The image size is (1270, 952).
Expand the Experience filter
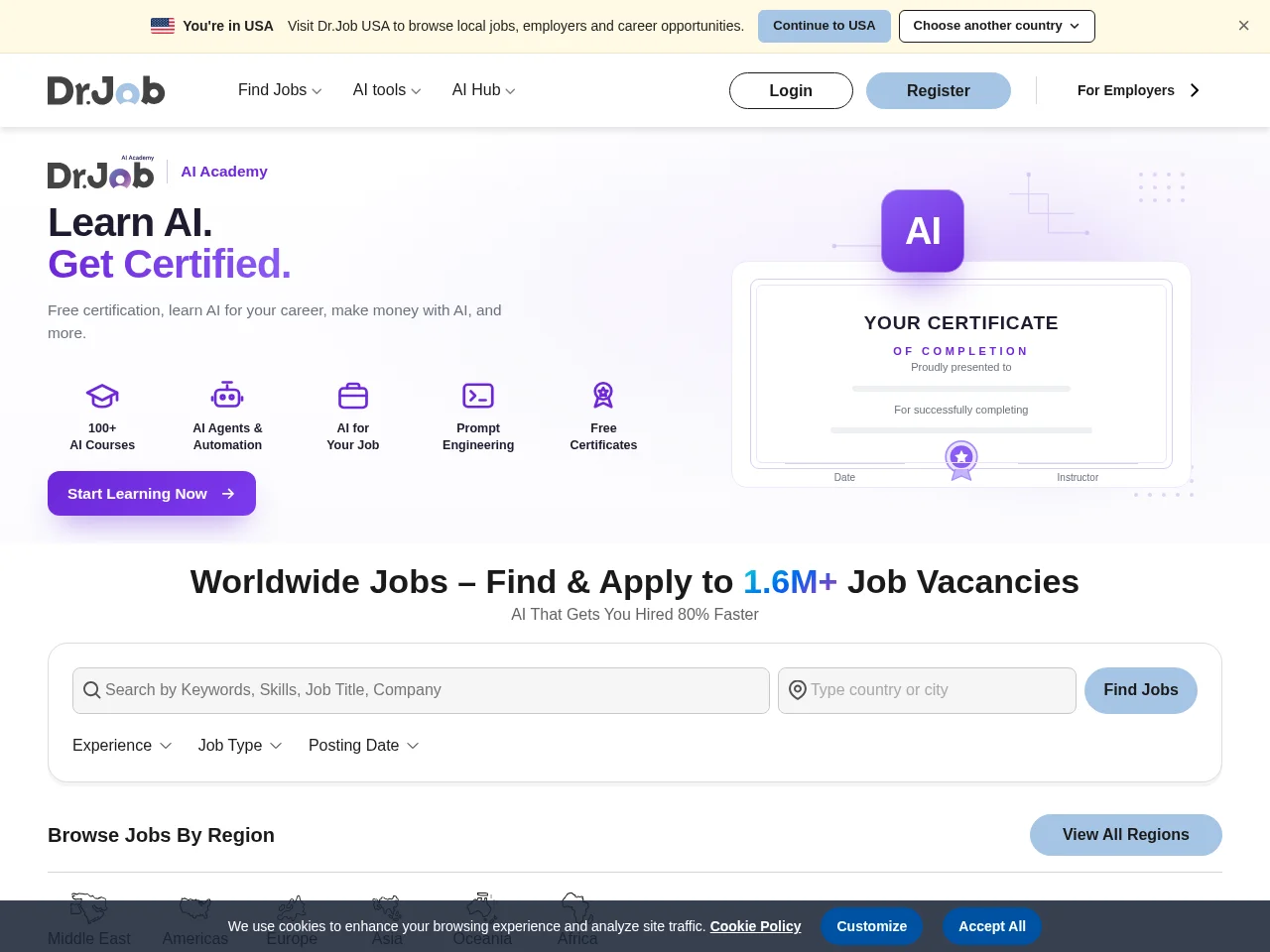[122, 746]
